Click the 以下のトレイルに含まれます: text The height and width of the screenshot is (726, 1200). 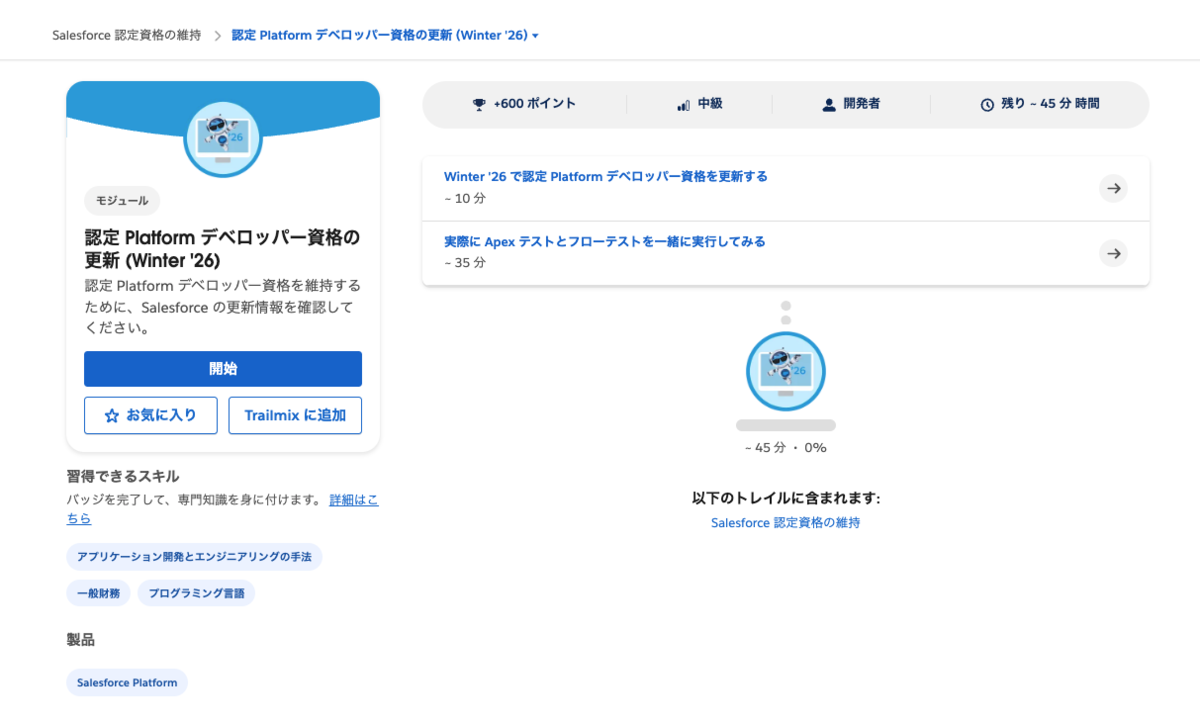click(786, 499)
